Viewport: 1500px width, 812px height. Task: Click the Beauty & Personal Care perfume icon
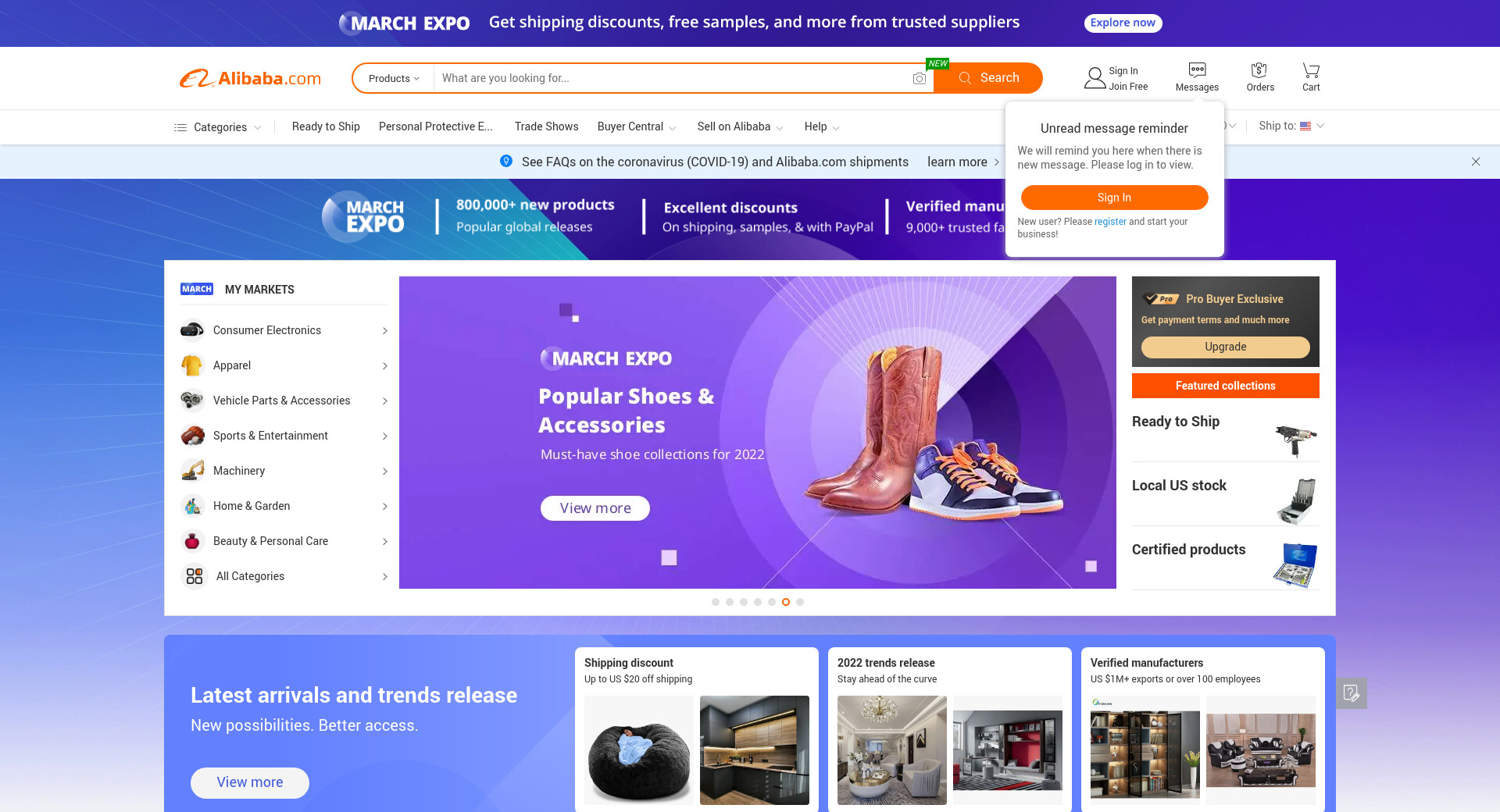[192, 541]
